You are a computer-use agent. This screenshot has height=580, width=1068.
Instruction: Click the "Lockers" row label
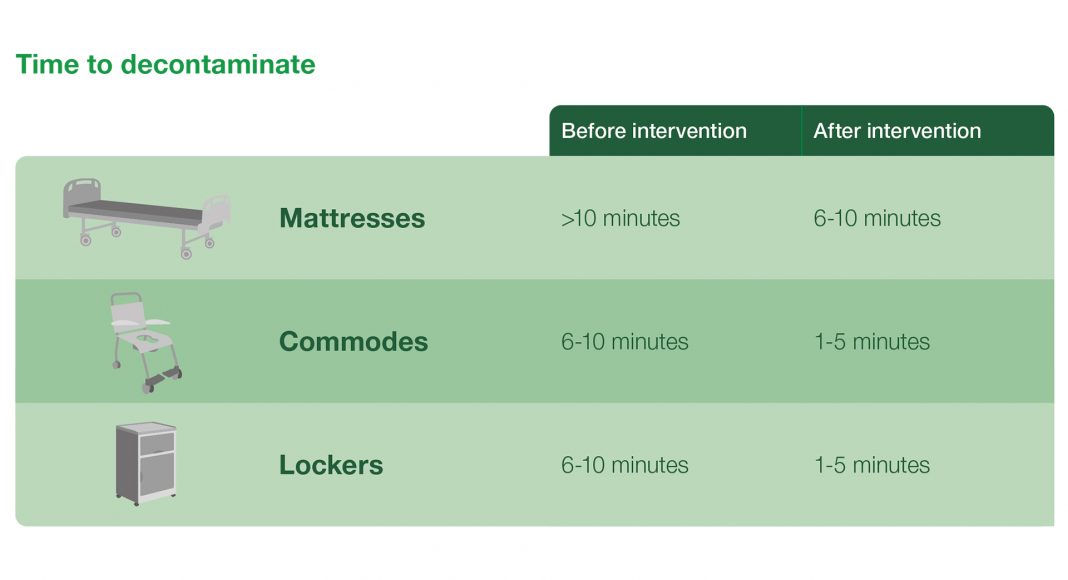pos(331,465)
